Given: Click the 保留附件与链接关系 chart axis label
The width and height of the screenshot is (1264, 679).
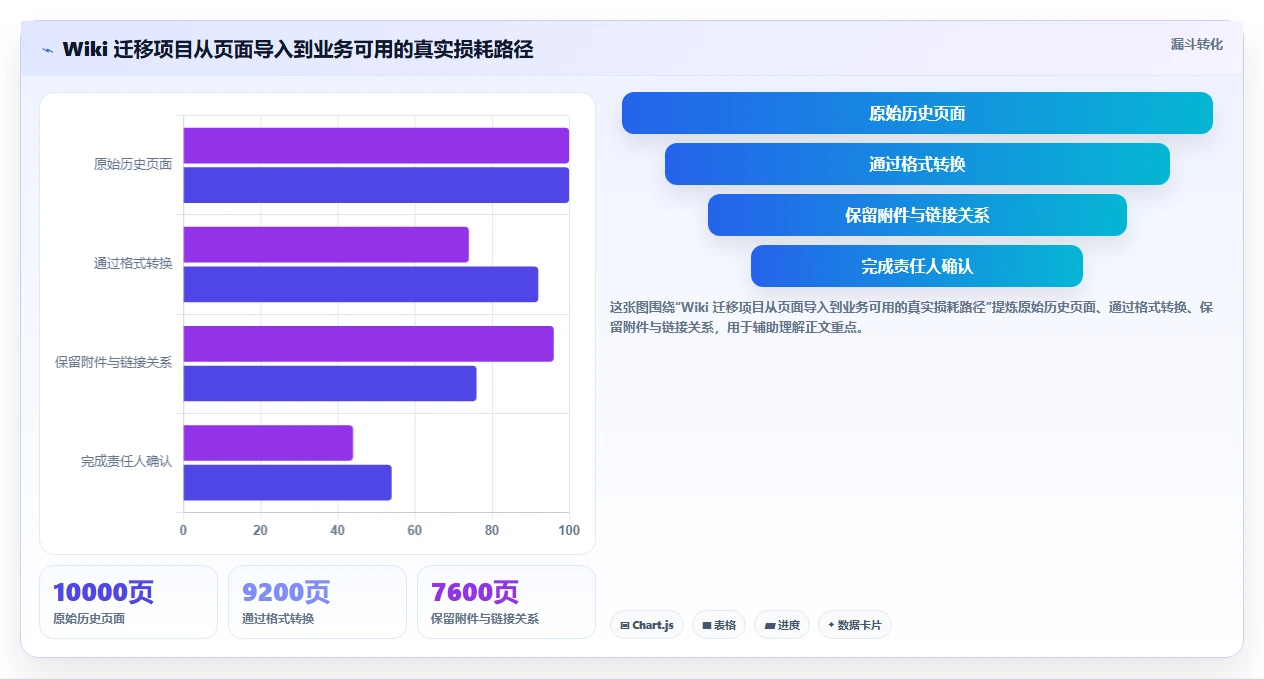Looking at the screenshot, I should [x=113, y=363].
